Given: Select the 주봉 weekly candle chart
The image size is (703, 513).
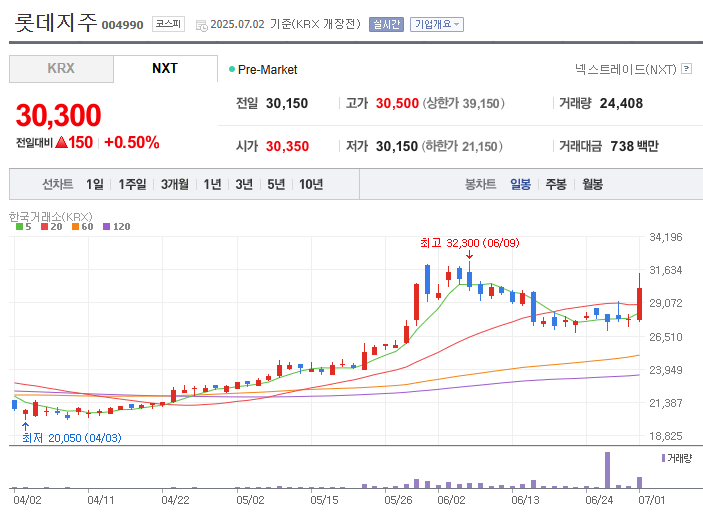Looking at the screenshot, I should pyautogui.click(x=556, y=184).
